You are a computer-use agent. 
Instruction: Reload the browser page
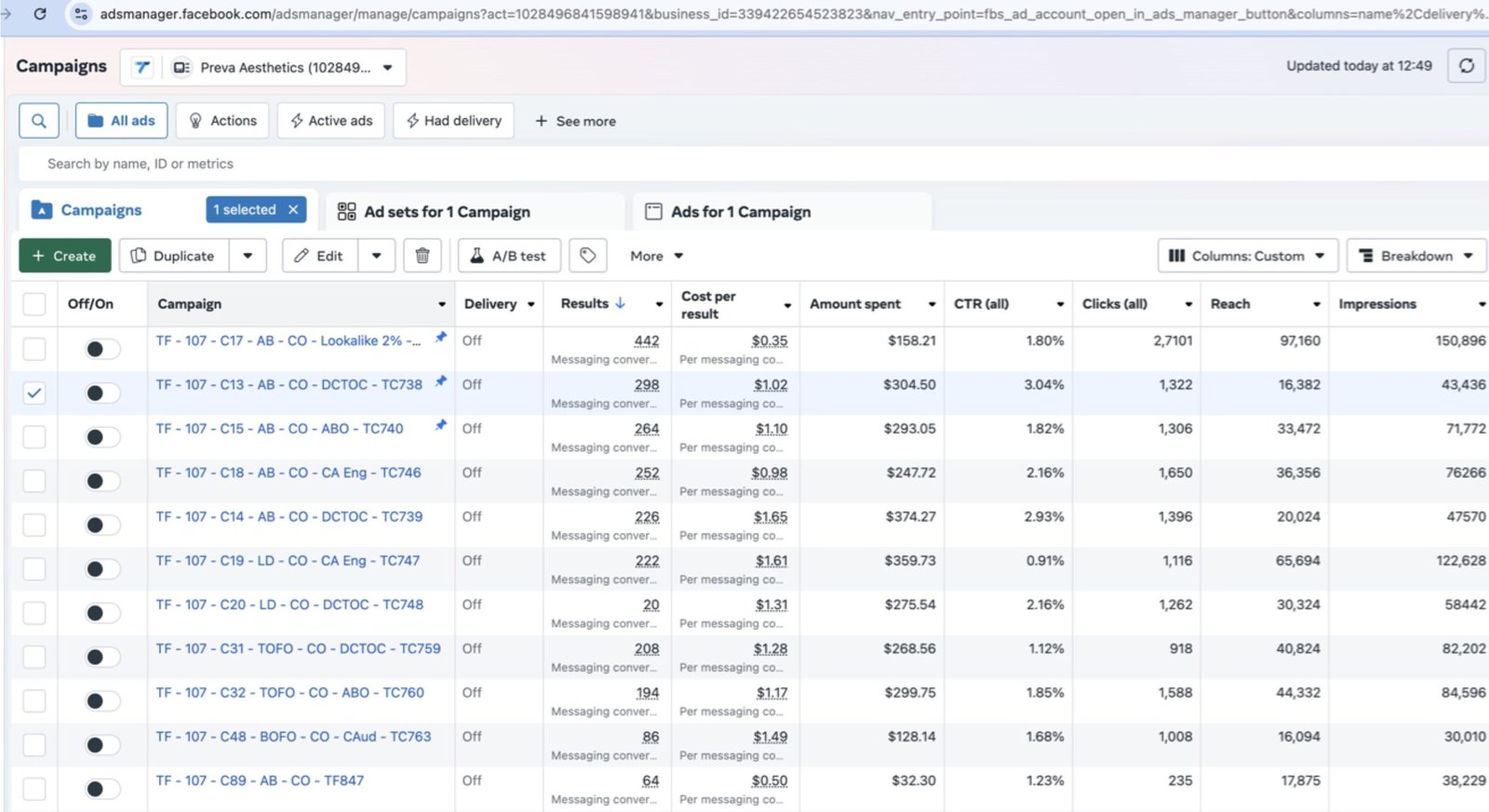click(40, 14)
